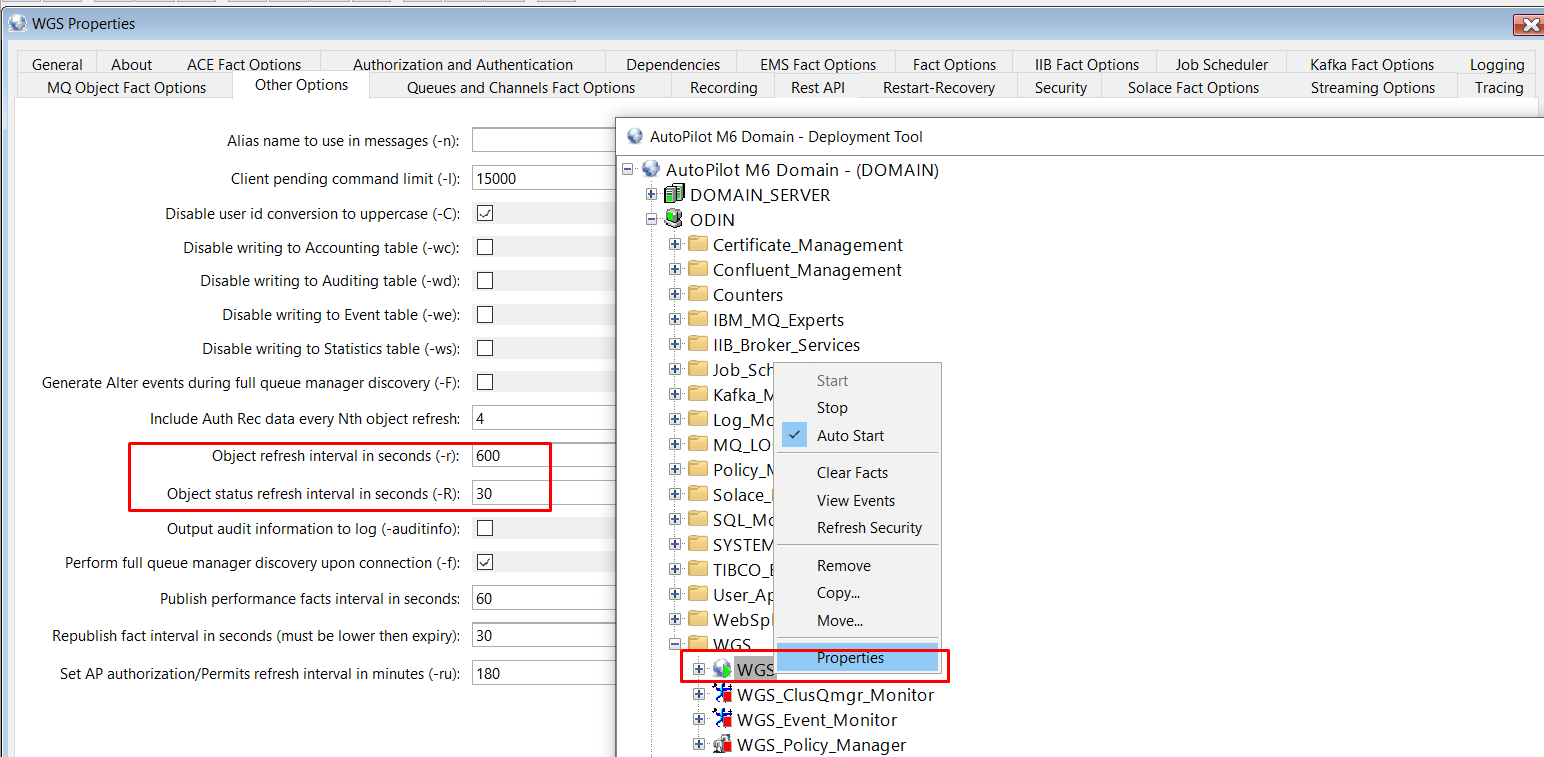Select Clear Facts in context menu
This screenshot has width=1544, height=757.
click(x=858, y=473)
